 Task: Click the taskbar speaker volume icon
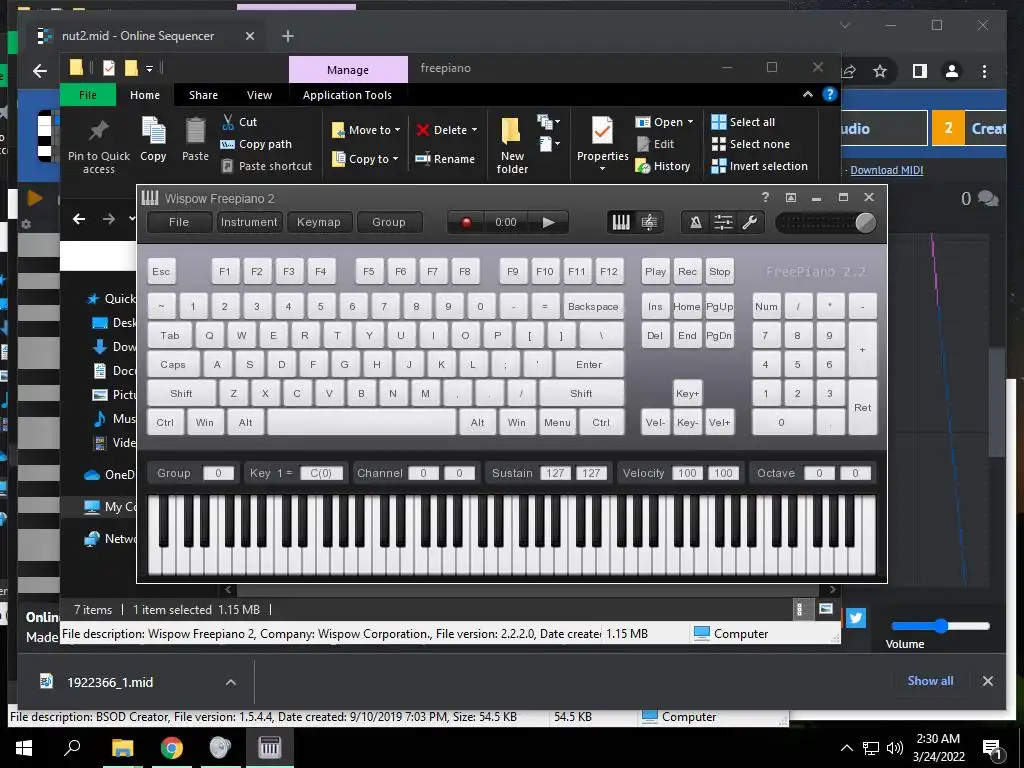click(895, 748)
